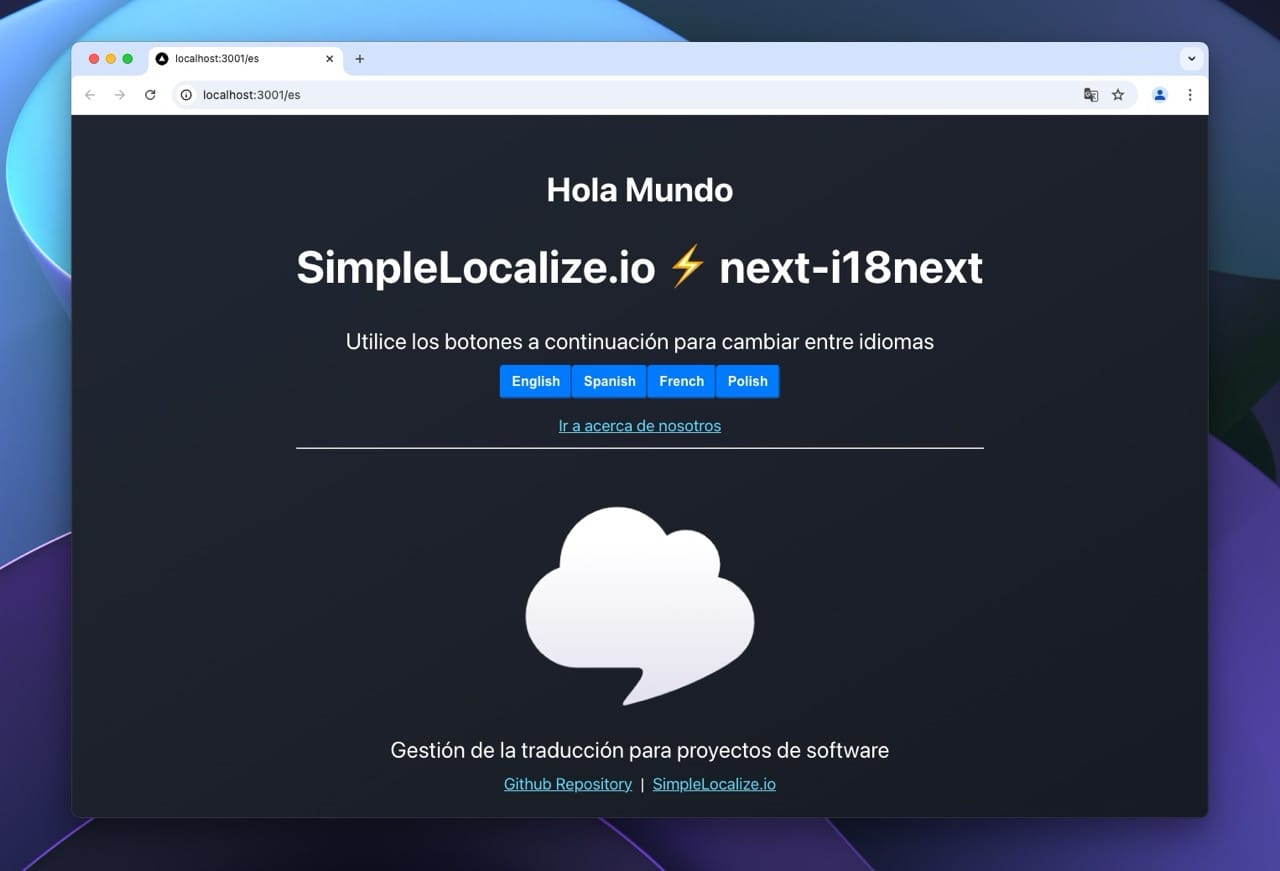
Task: Switch language to French
Action: [x=682, y=381]
